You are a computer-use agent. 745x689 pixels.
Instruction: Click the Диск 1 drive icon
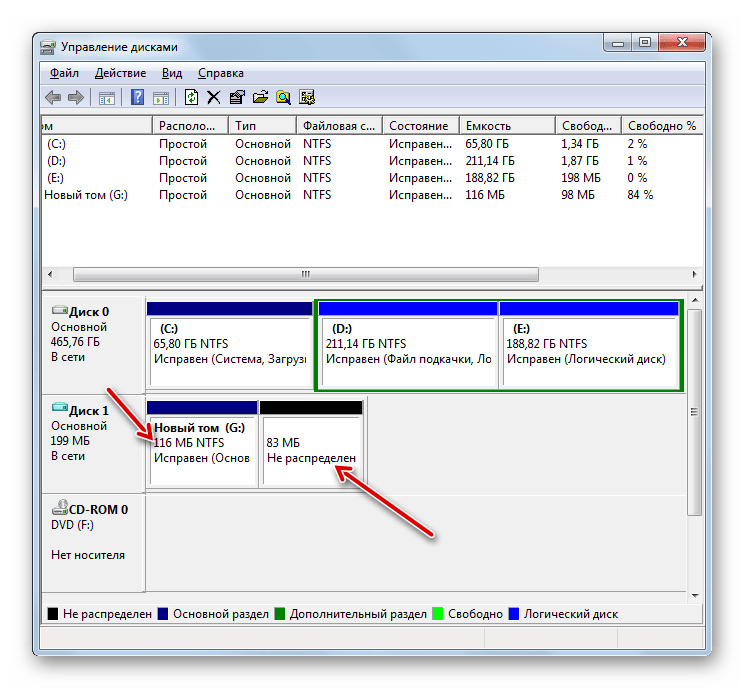coord(59,407)
